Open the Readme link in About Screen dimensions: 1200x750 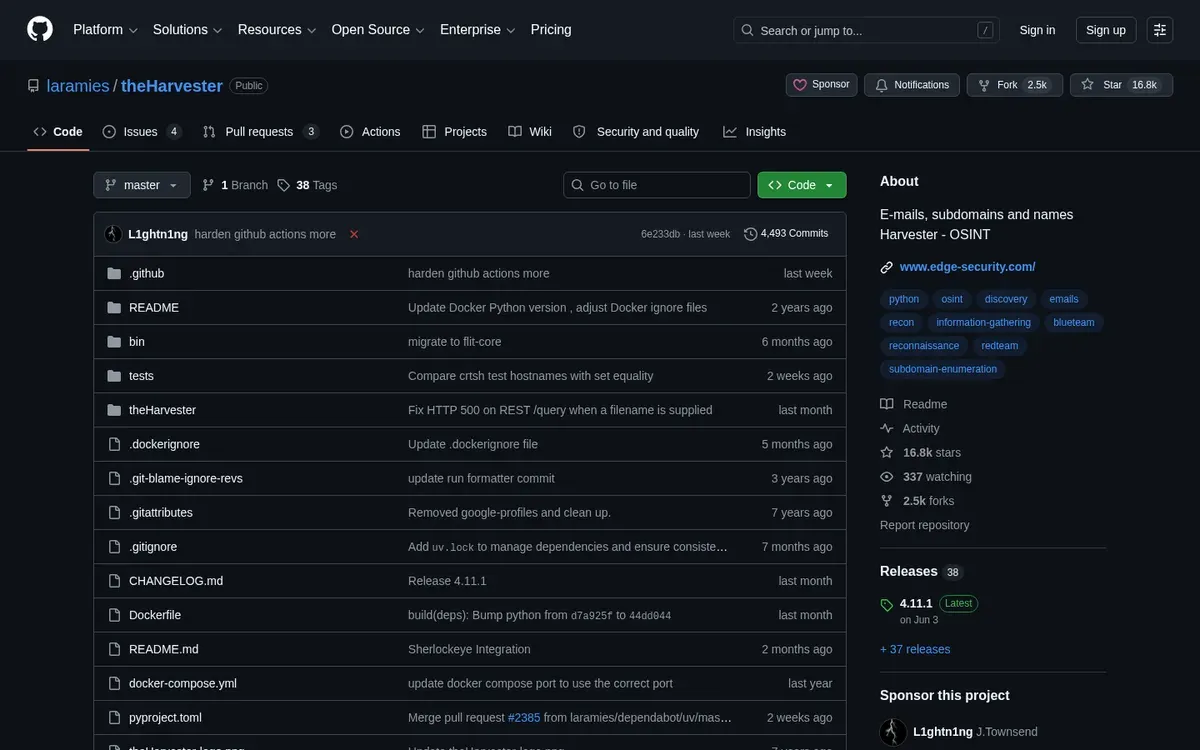914,404
